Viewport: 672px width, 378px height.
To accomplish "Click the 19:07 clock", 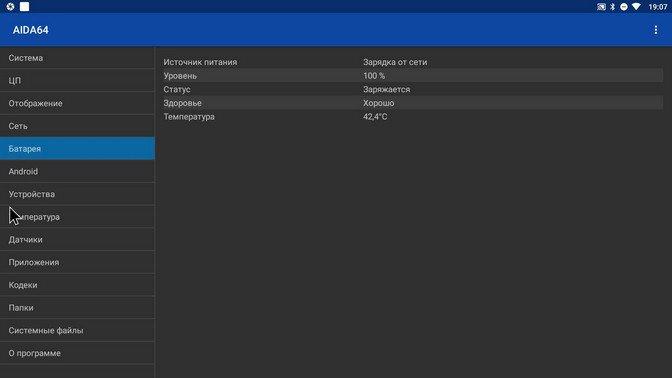I will [658, 7].
